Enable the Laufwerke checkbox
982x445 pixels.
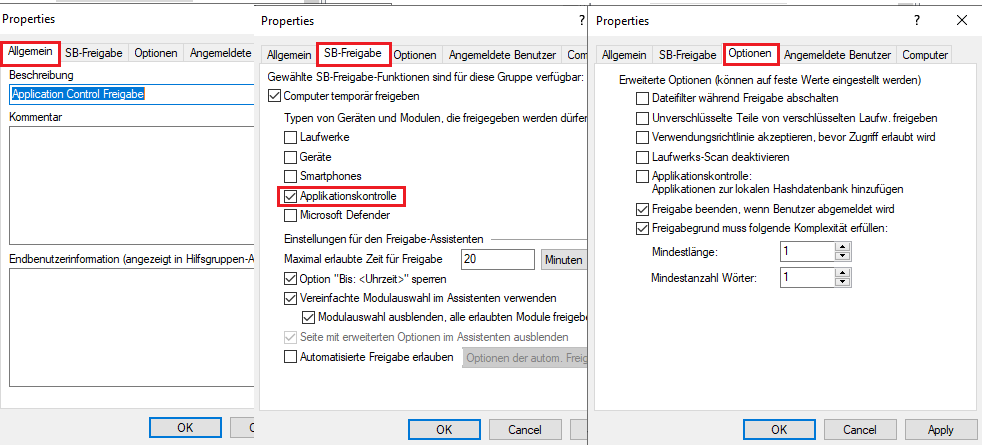pos(291,136)
